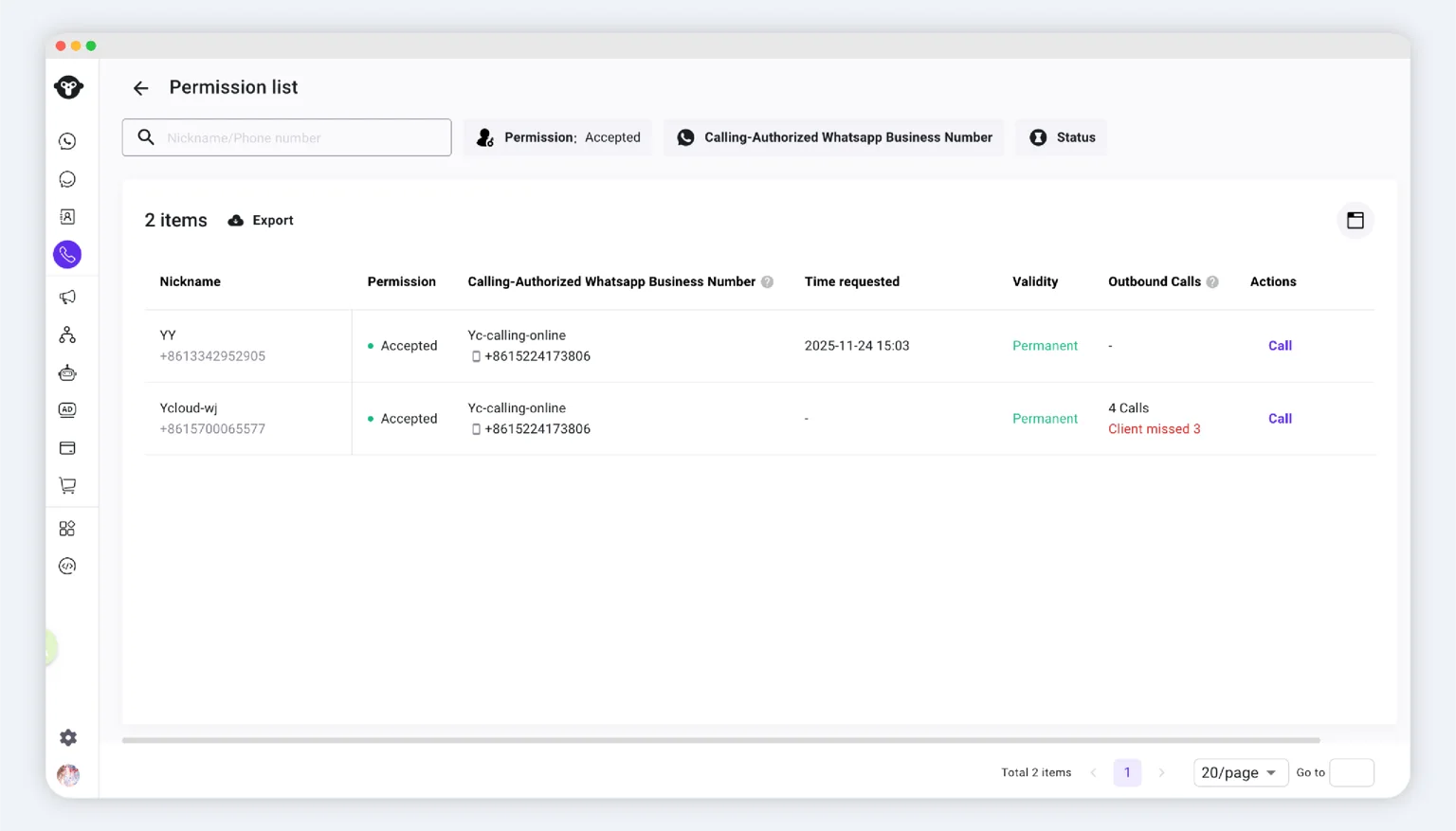This screenshot has height=831, width=1456.
Task: Focus the Nickname/Phone number search field
Action: 286,137
